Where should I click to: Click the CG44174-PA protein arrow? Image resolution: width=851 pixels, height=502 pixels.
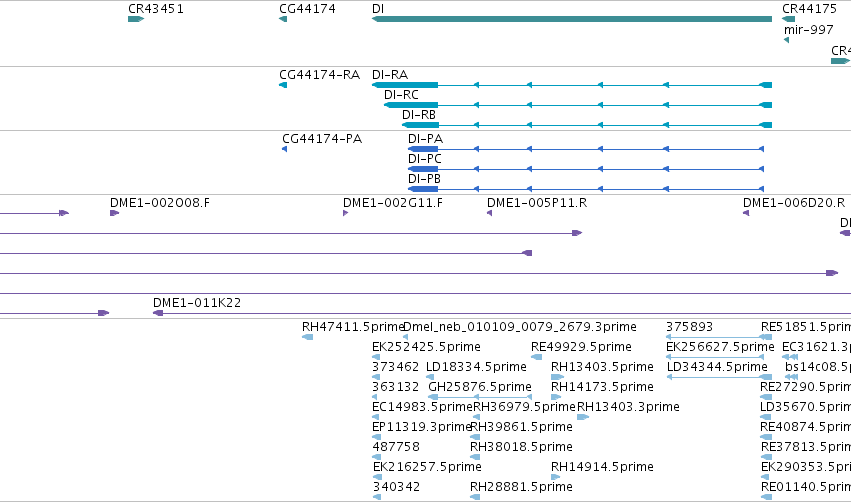coord(284,149)
